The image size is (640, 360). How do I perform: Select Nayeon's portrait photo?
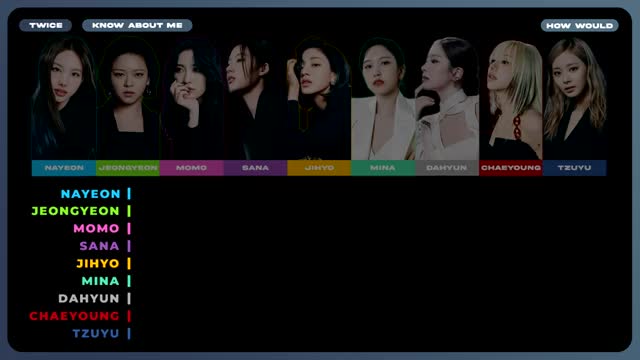tap(64, 98)
